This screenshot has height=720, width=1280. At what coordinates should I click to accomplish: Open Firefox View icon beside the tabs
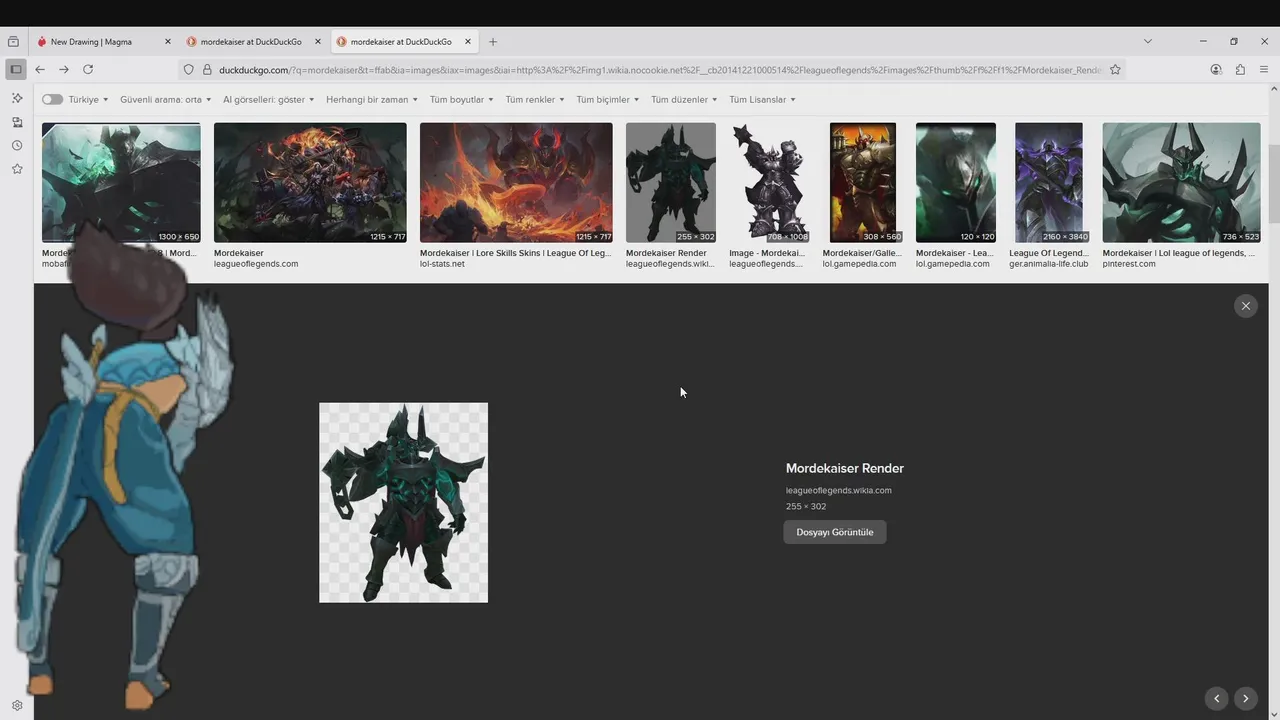(x=13, y=42)
